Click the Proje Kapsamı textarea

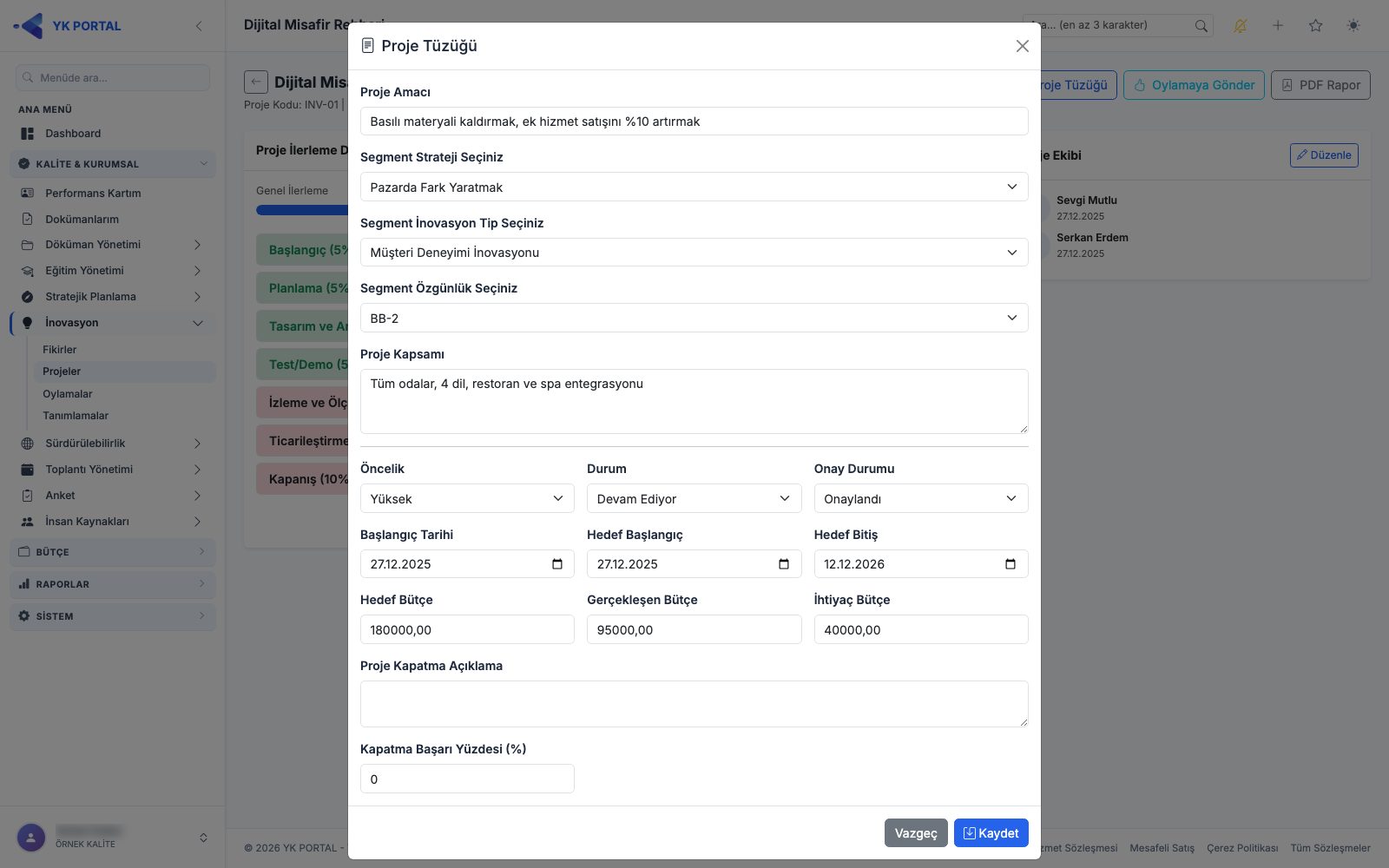694,402
